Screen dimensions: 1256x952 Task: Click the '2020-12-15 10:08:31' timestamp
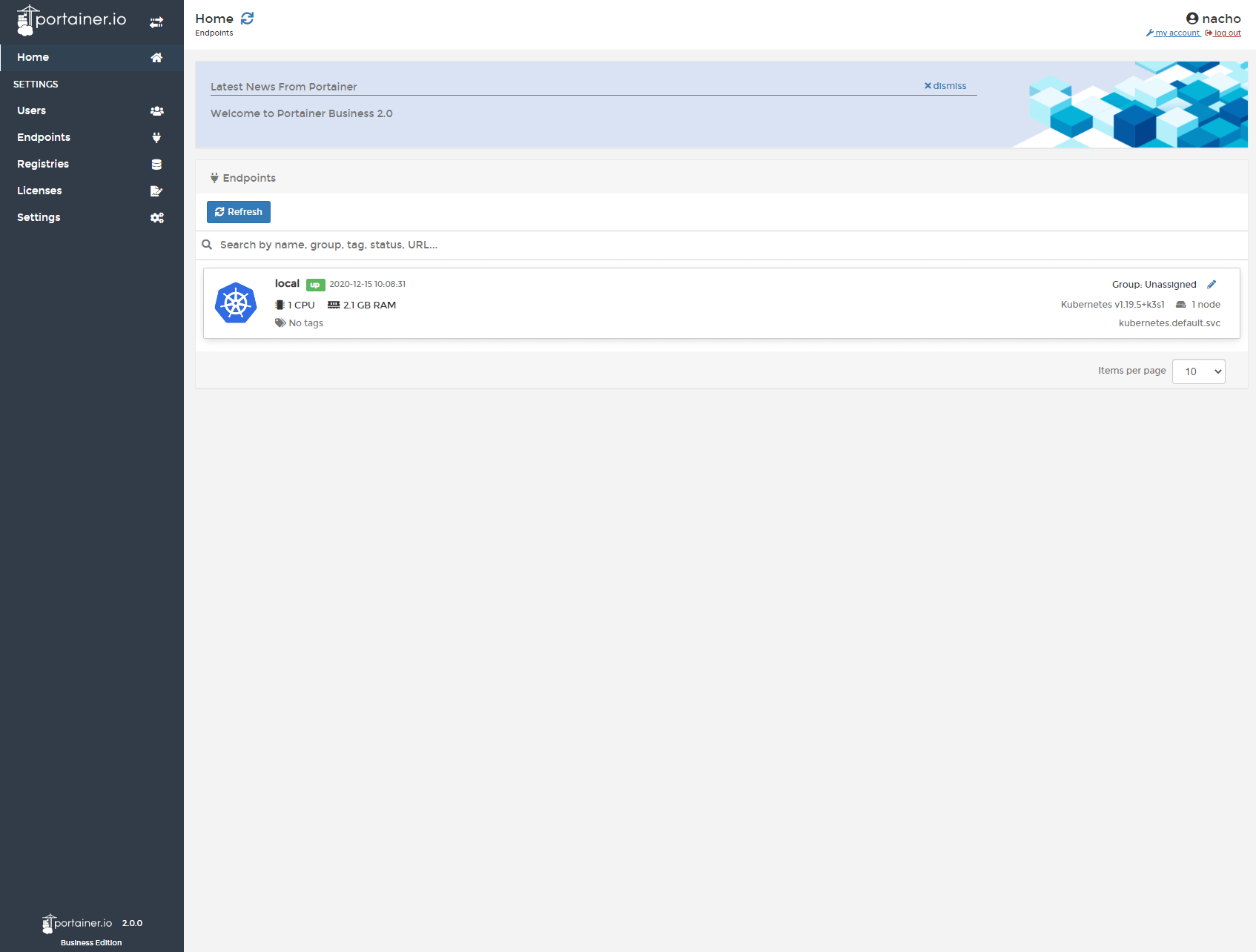(368, 284)
